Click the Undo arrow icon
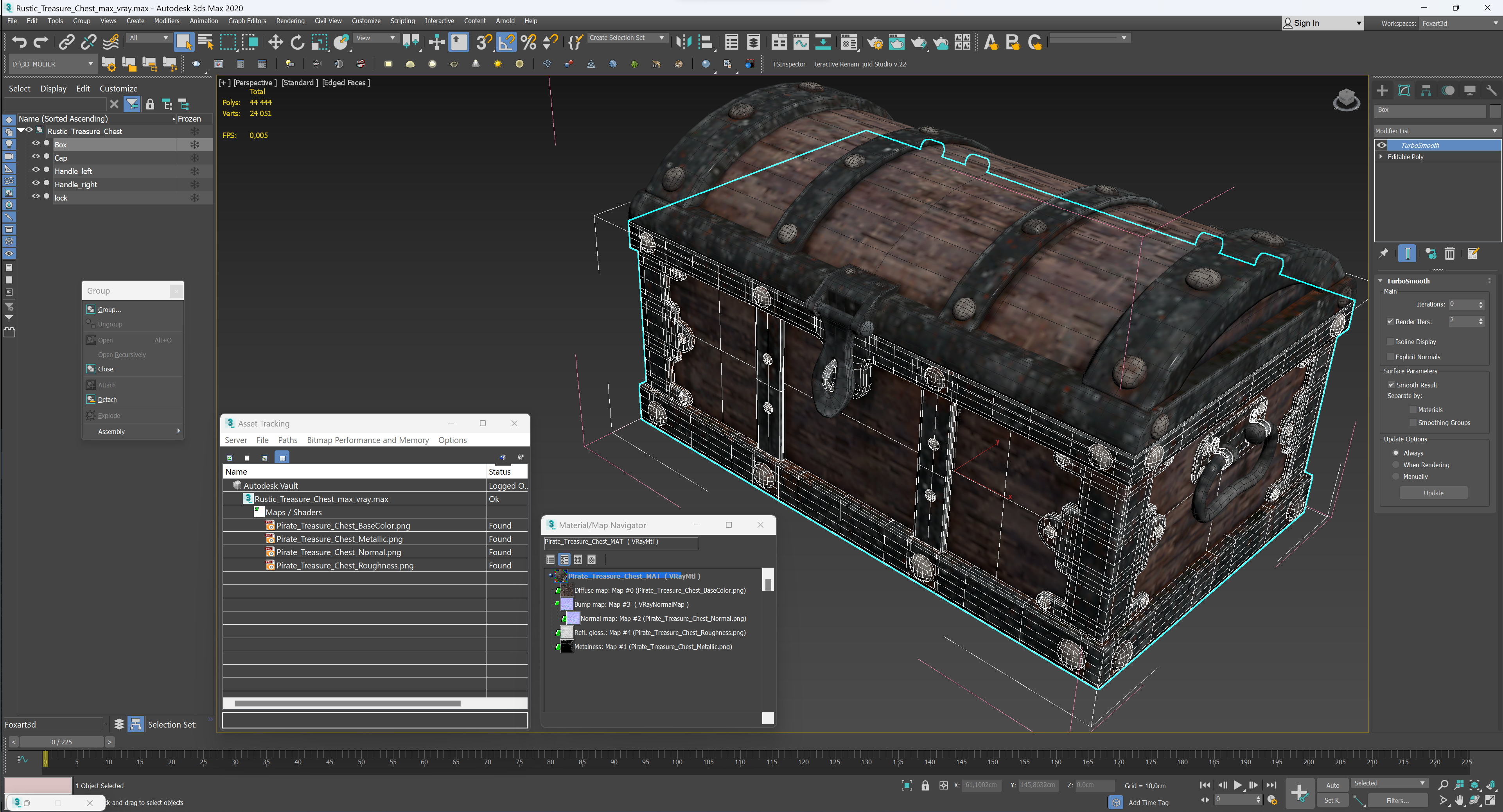 [x=19, y=42]
